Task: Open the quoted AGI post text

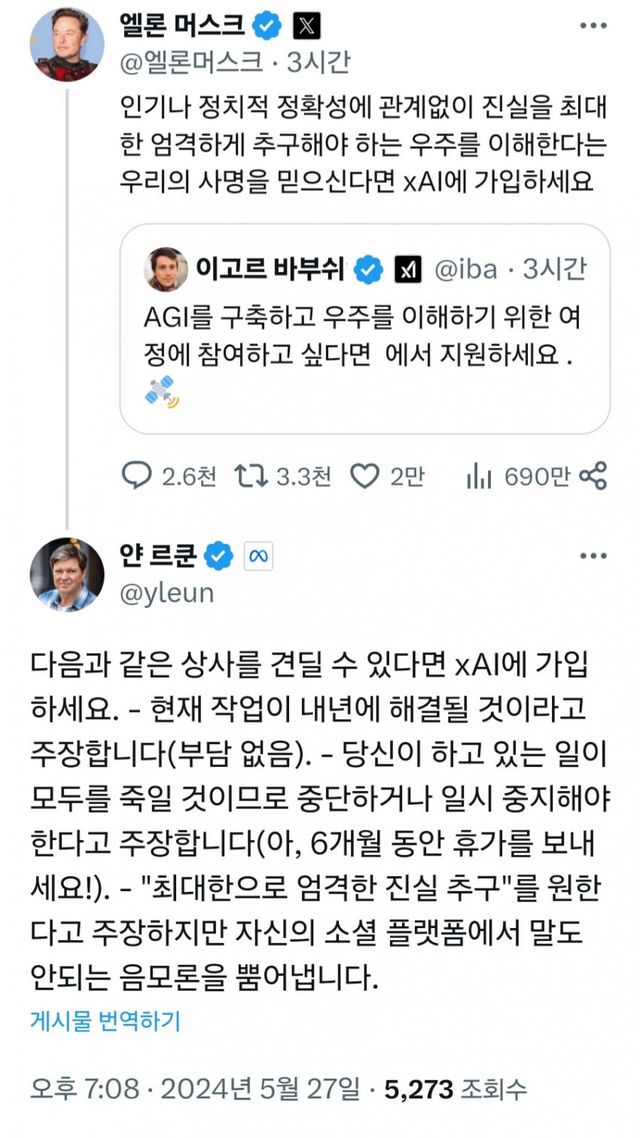Action: pyautogui.click(x=360, y=338)
